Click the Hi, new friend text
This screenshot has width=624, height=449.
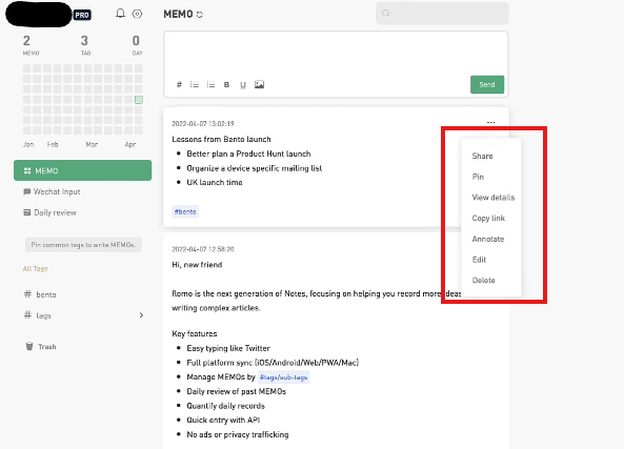click(197, 265)
